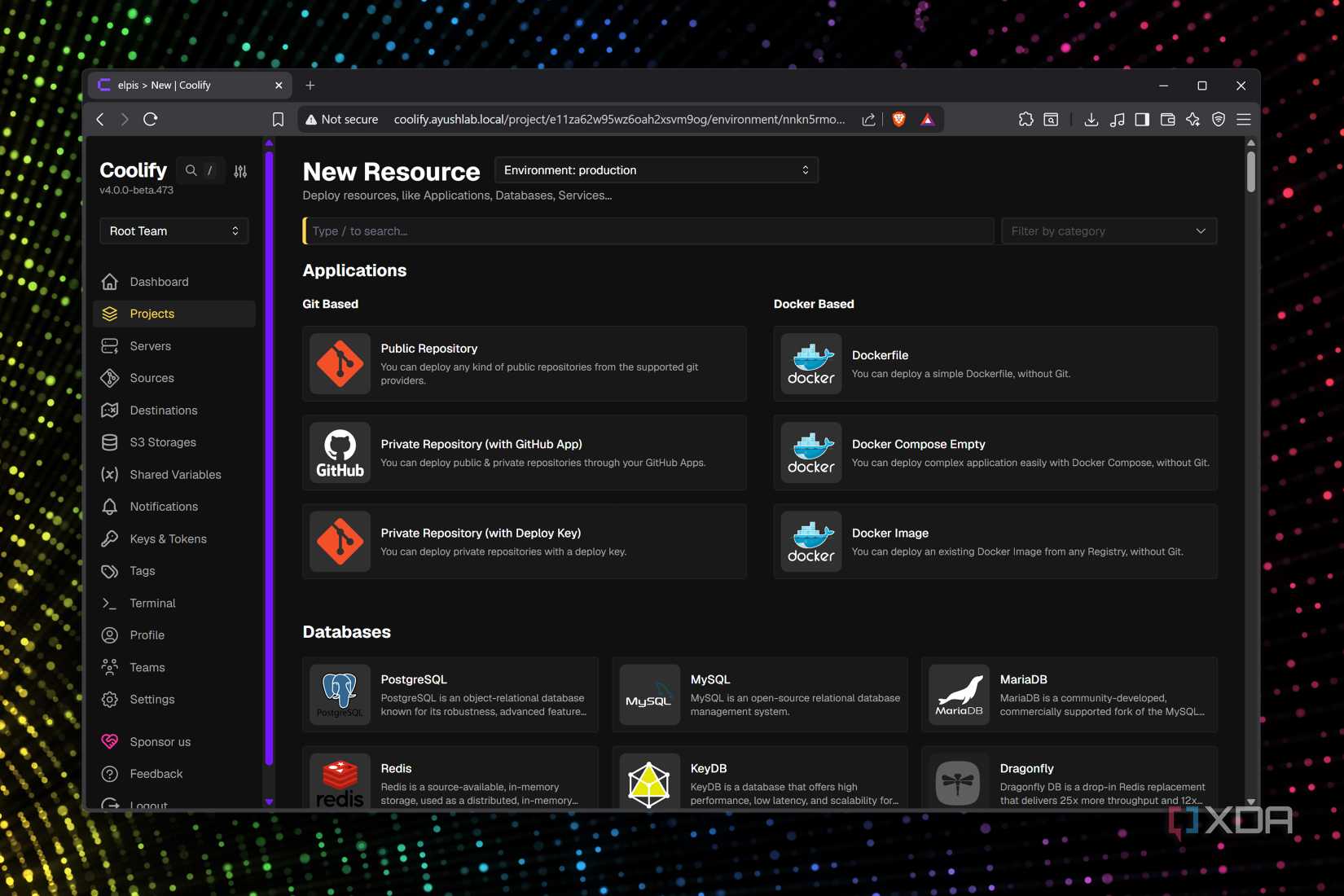Switch to the elpis New Coolify tab
Screen dimensions: 1344x896
[x=187, y=86]
